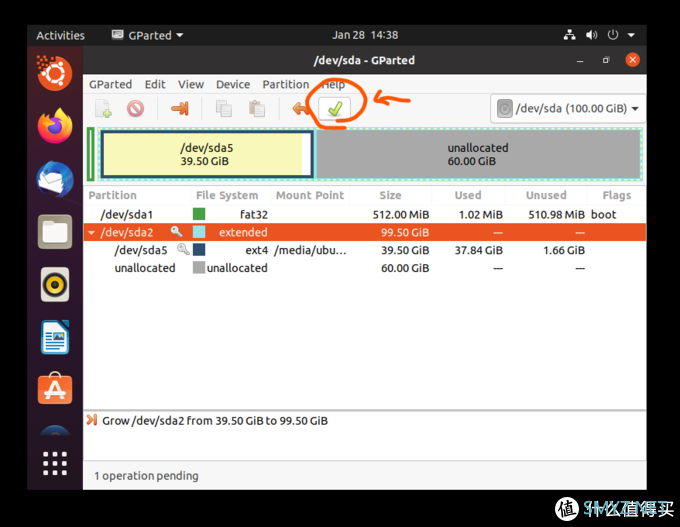680x527 pixels.
Task: Click the Resize/Move partition toolbar icon
Action: coord(180,108)
